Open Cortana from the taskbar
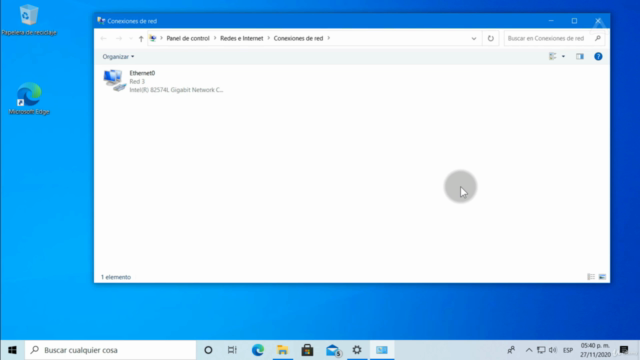Screen dimensions: 640x360 [x=208, y=350]
